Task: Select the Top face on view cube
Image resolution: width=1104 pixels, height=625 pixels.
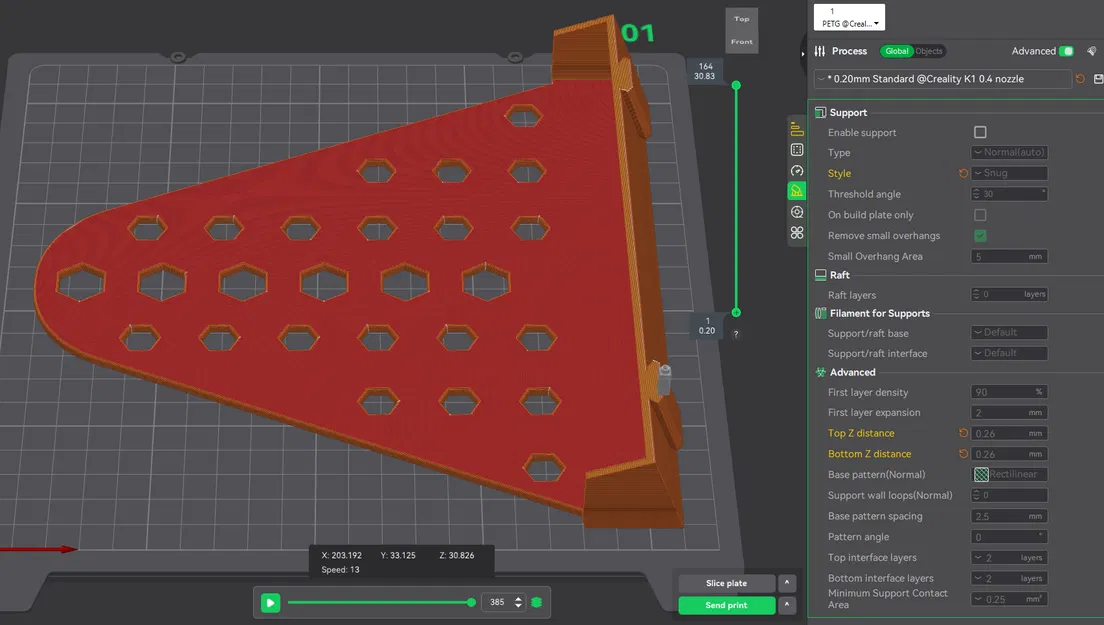Action: tap(741, 19)
